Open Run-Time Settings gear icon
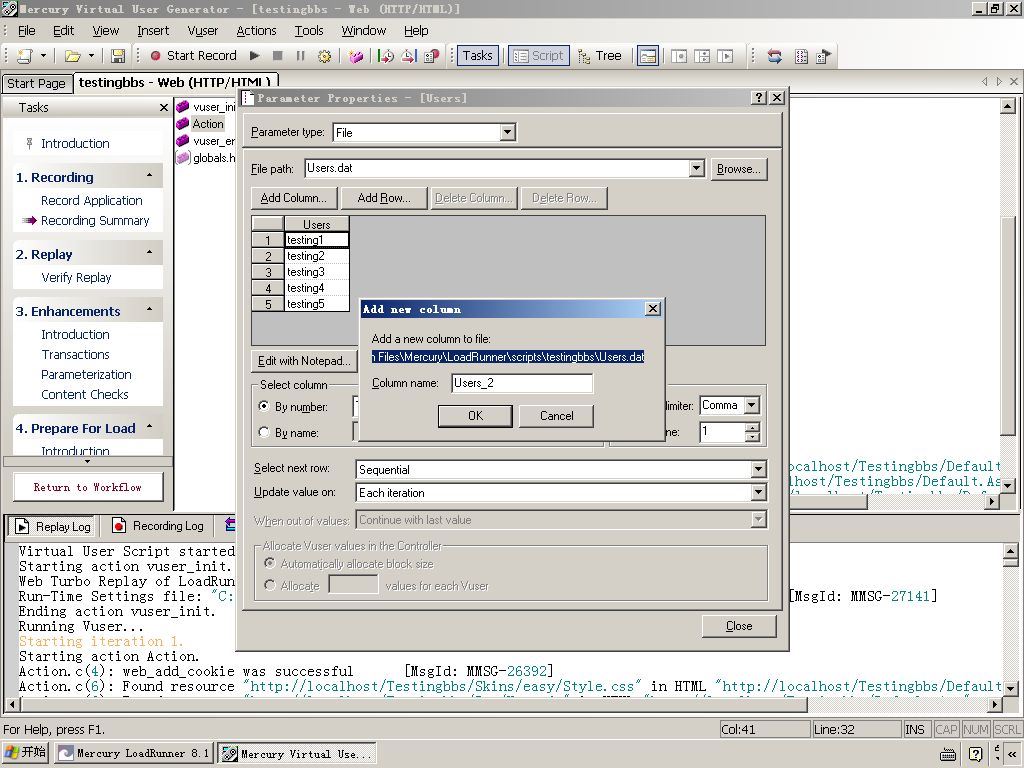1024x768 pixels. click(324, 56)
